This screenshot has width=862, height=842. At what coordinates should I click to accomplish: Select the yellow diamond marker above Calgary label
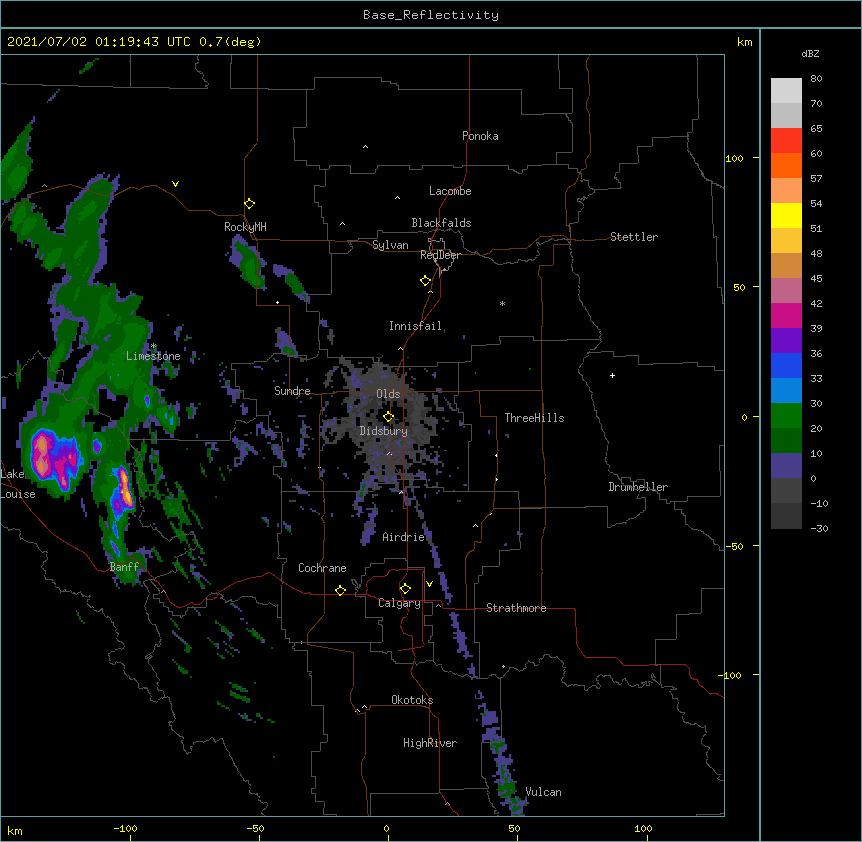tap(405, 589)
